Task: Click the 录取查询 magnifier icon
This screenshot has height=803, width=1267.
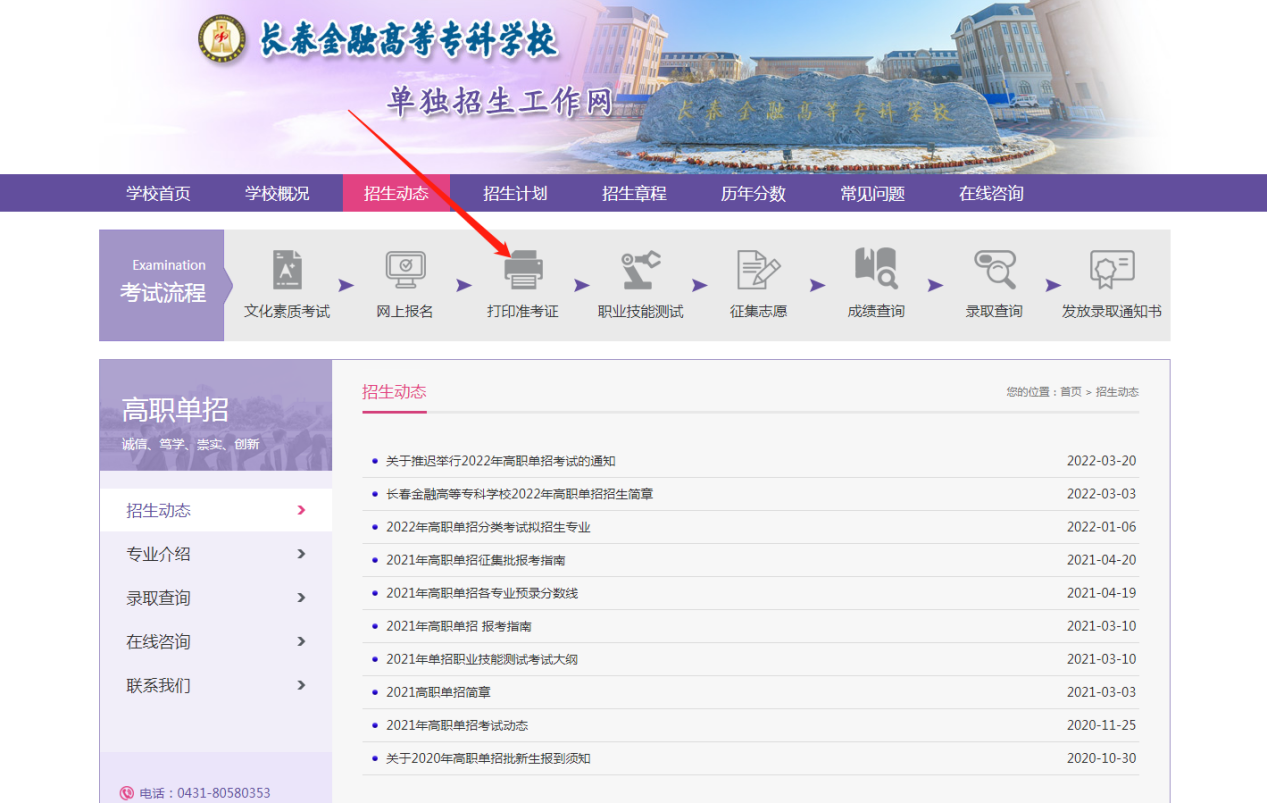Action: pos(994,270)
